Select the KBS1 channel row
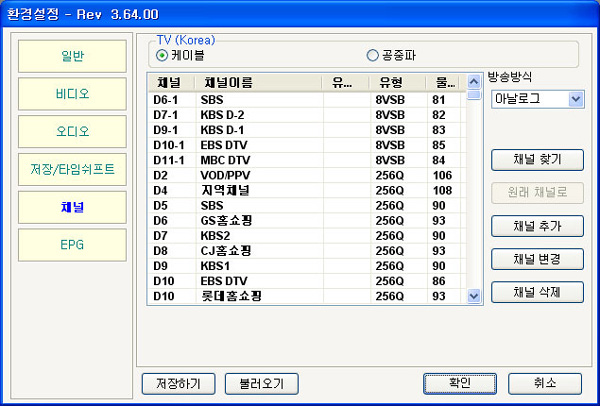This screenshot has width=600, height=406. point(307,266)
